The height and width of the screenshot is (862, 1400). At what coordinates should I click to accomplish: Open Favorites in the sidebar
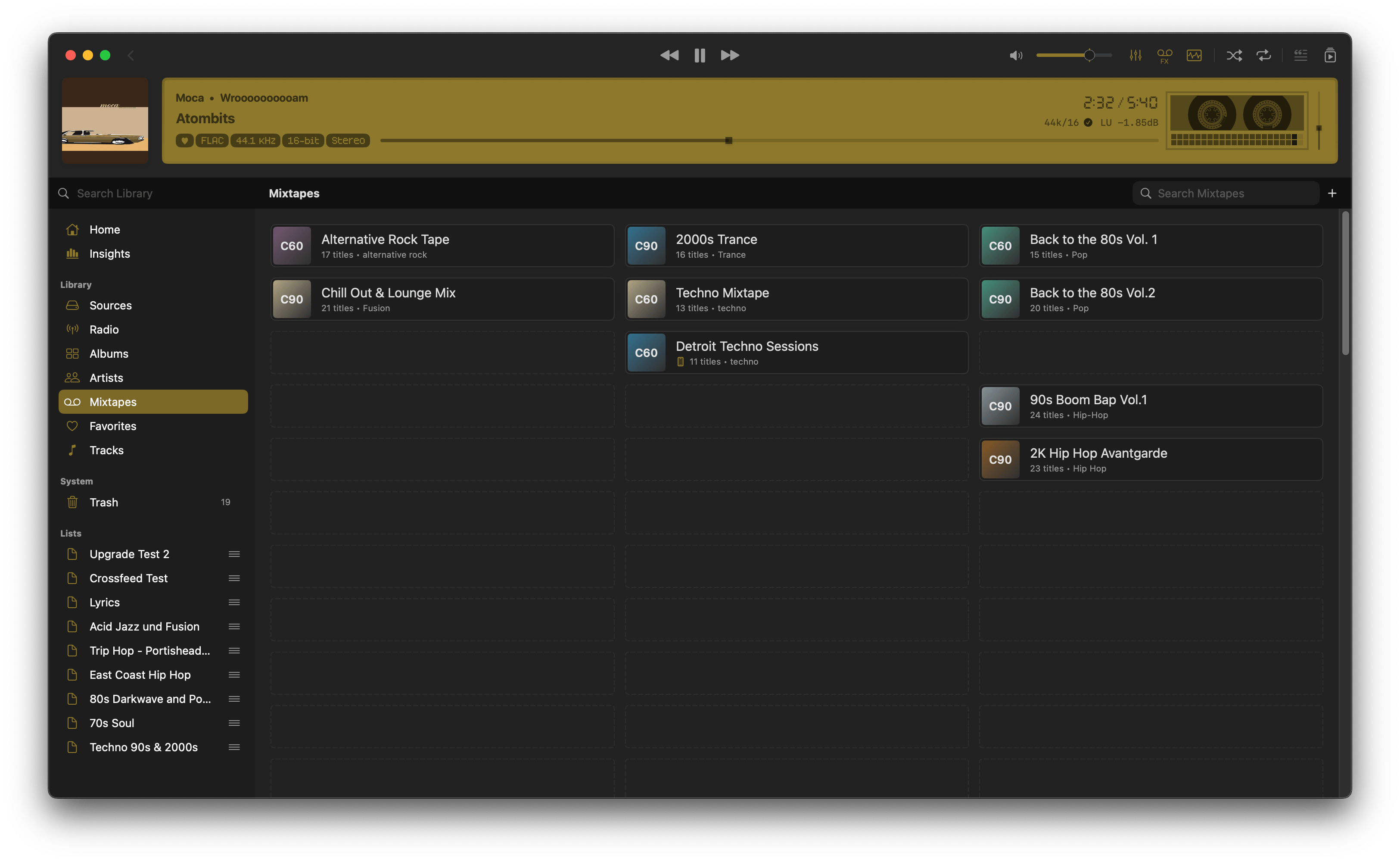[113, 426]
